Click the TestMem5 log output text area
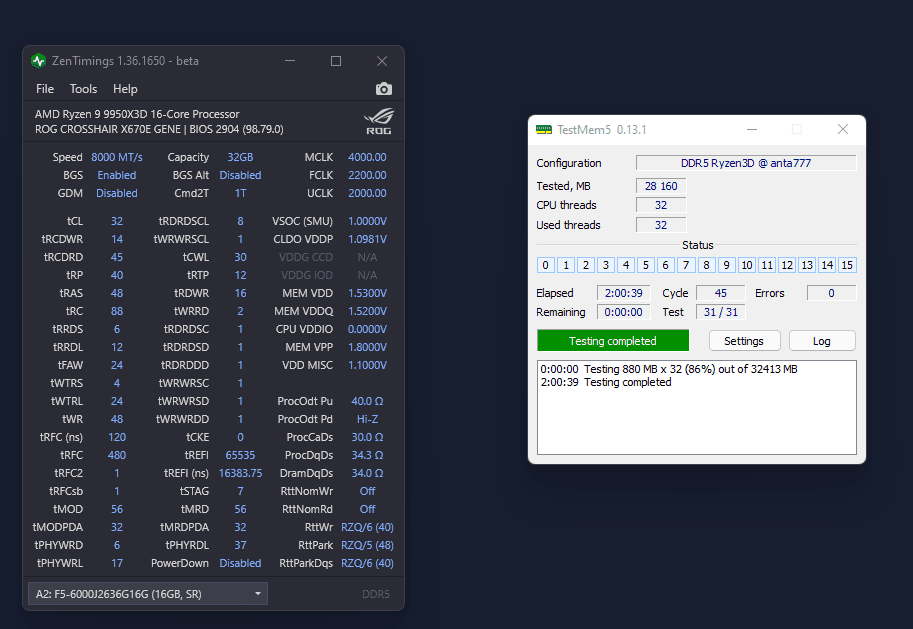Viewport: 913px width, 629px height. pos(696,407)
